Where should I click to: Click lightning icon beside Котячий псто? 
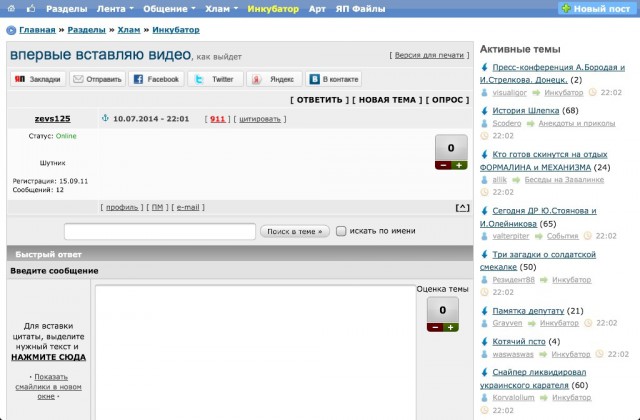point(484,342)
